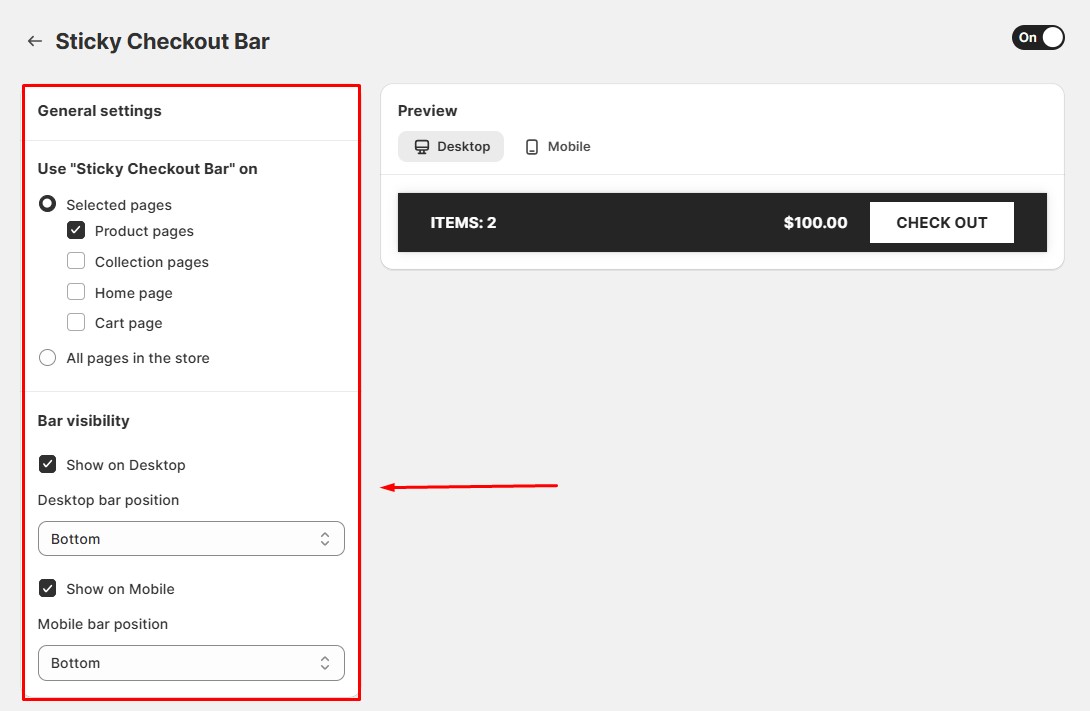Uncheck the Product pages checkbox
The image size is (1090, 711).
(x=76, y=230)
